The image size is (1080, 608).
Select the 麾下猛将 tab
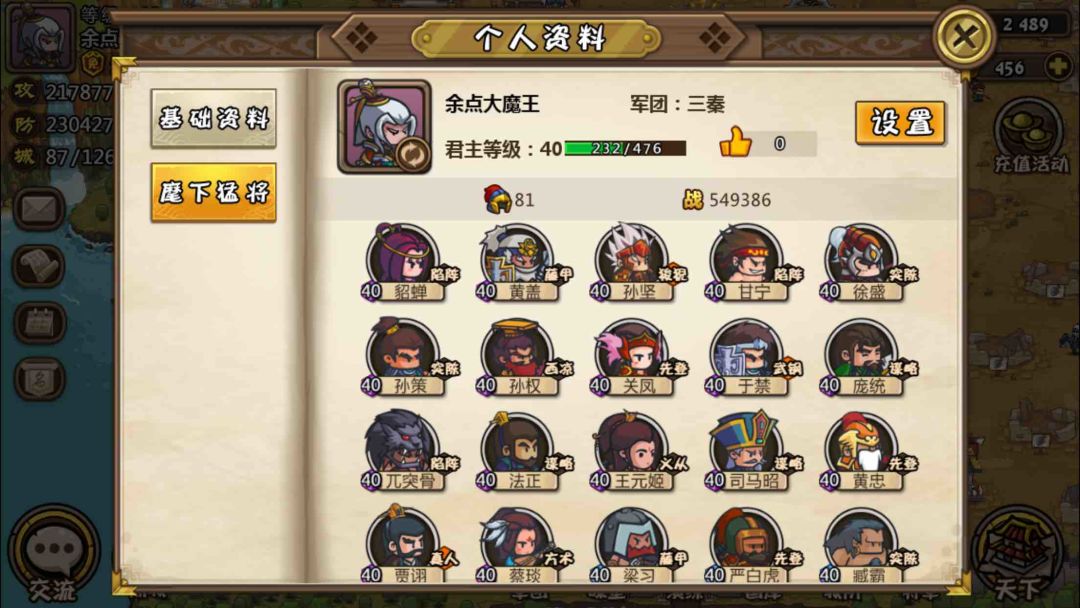214,192
